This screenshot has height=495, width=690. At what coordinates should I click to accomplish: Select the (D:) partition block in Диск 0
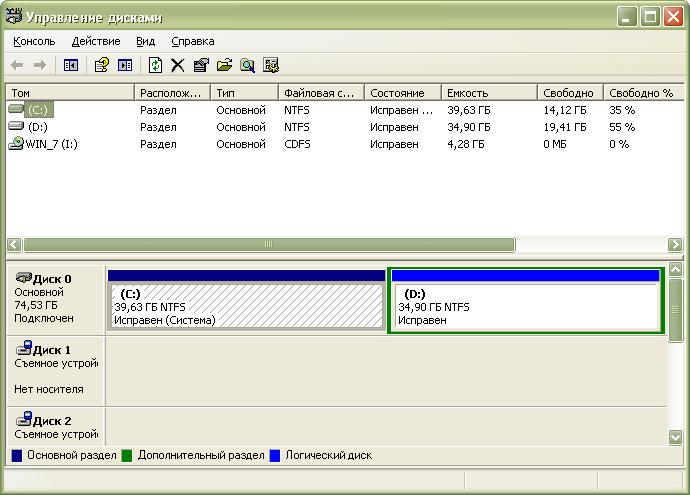click(525, 307)
